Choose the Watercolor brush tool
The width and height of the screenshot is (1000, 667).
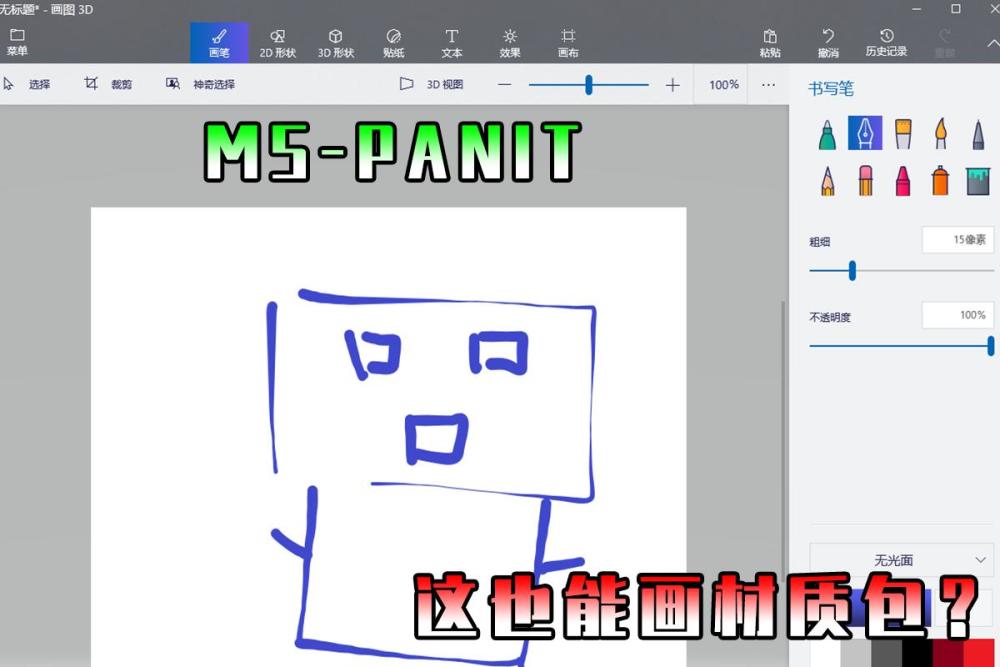[x=941, y=134]
